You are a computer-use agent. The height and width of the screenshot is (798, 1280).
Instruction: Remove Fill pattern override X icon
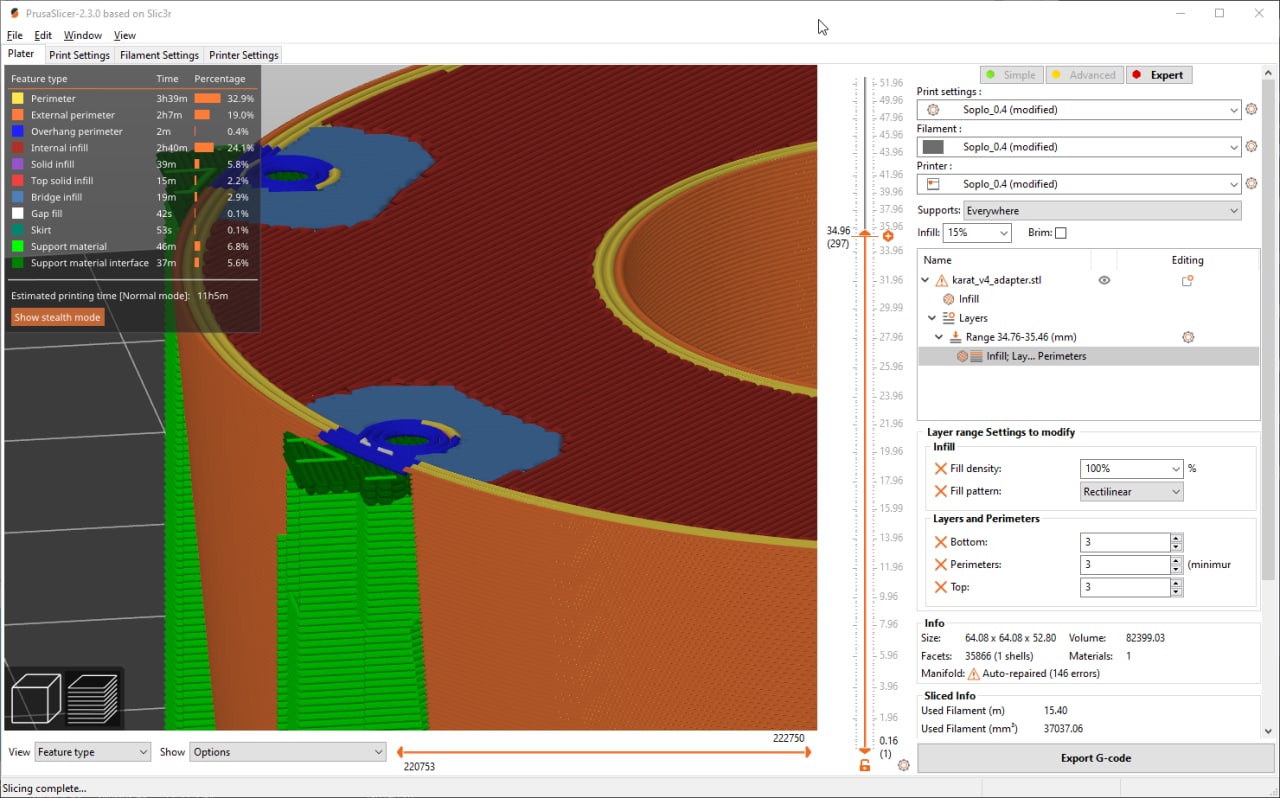[940, 491]
